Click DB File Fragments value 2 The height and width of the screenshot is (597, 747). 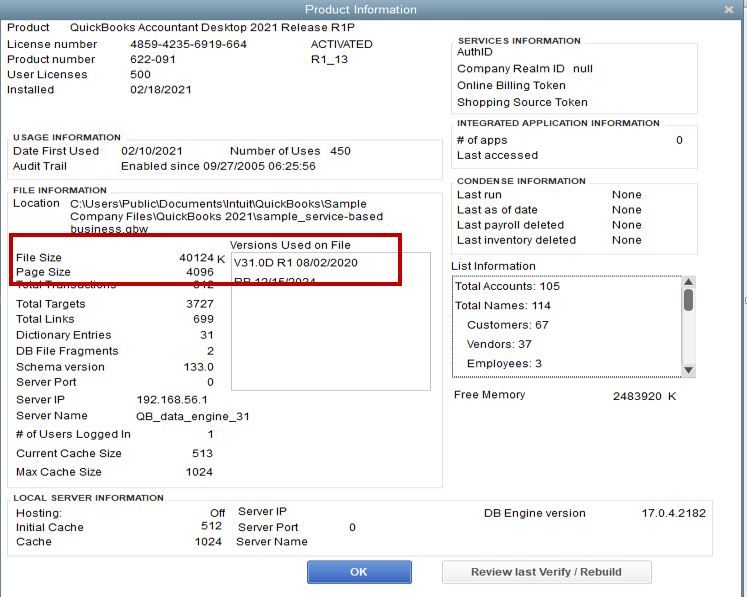(x=210, y=351)
